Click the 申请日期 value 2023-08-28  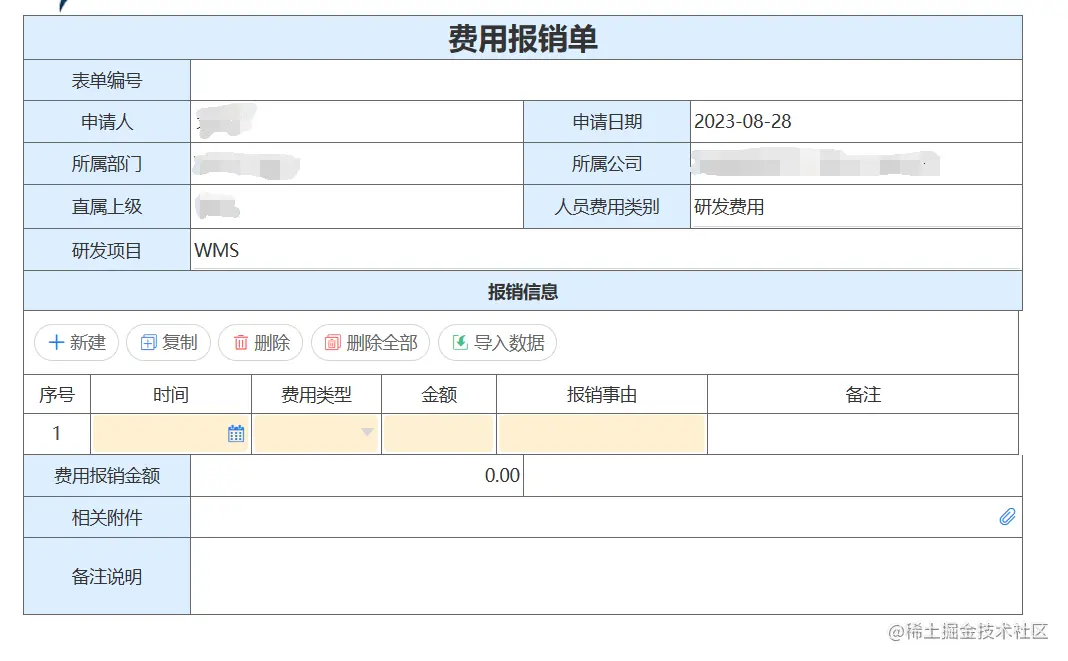(x=742, y=121)
